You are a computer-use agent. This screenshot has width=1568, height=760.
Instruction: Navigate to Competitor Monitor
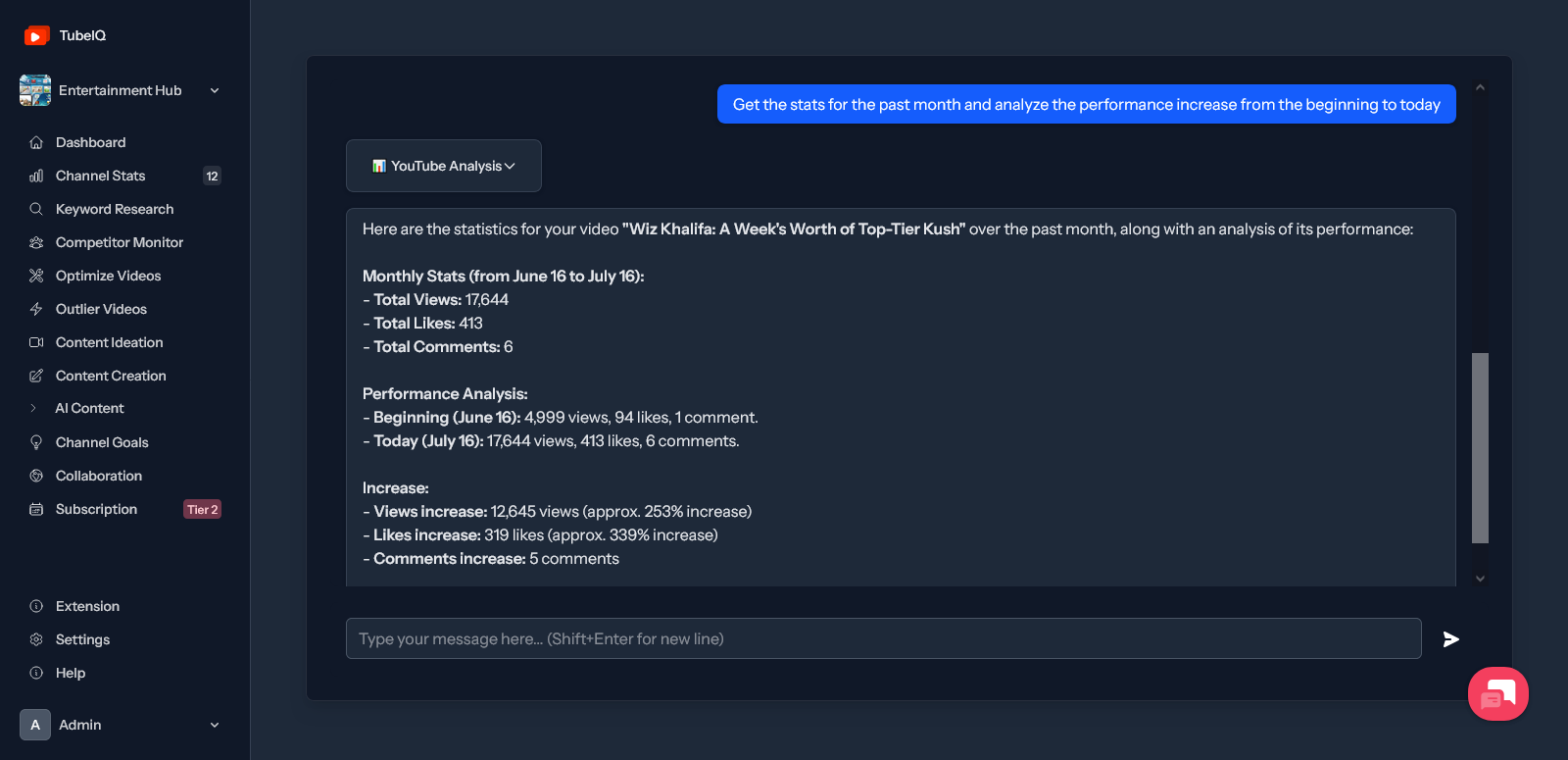120,242
